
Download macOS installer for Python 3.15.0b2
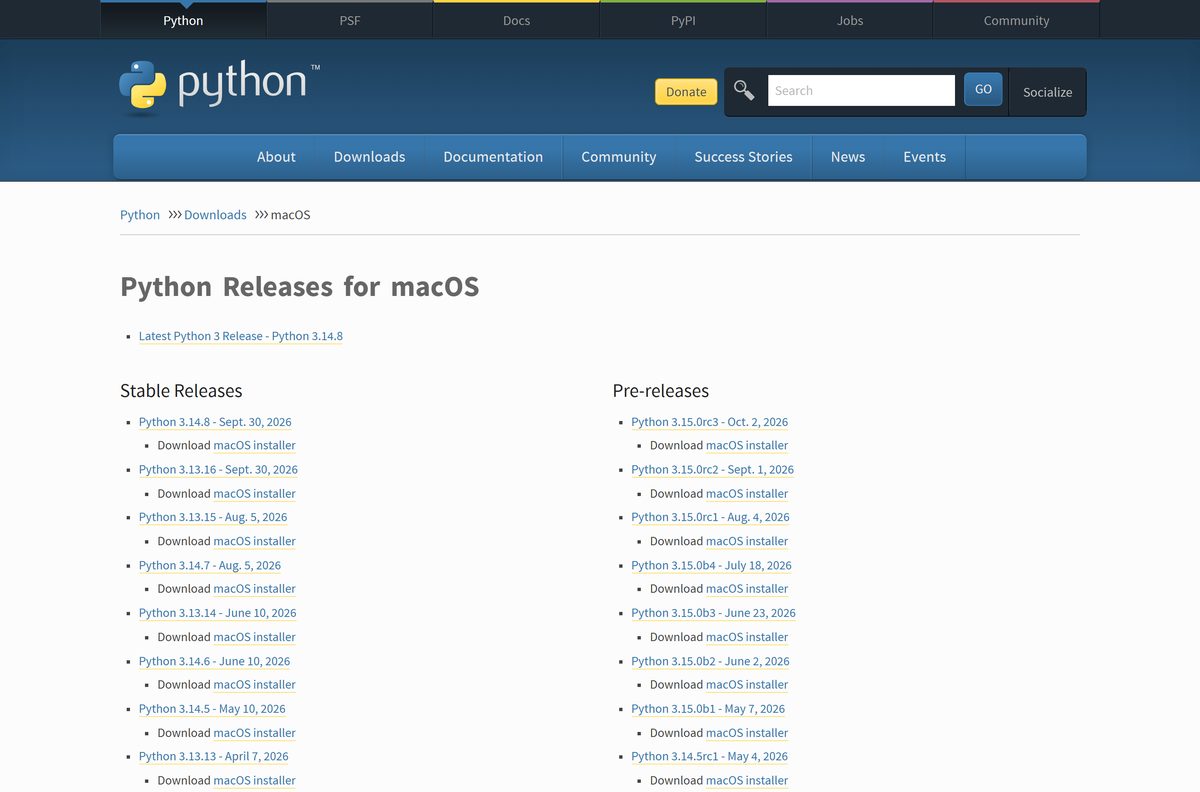747,685
